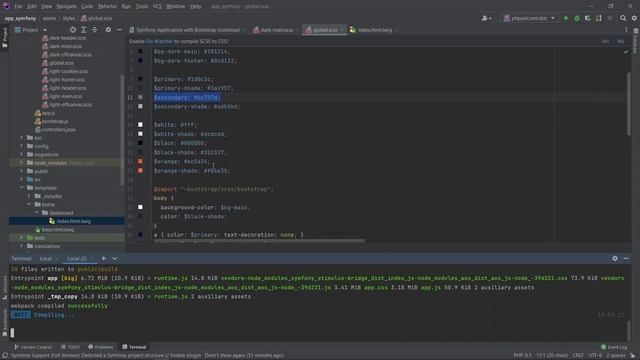Image resolution: width=640 pixels, height=360 pixels.
Task: Open the Version Control tool window tab
Action: click(33, 347)
